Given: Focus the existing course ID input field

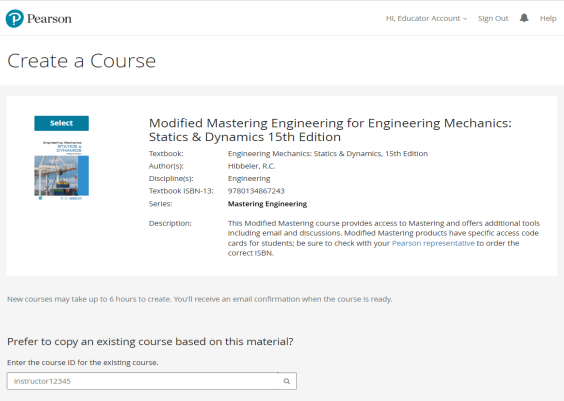Looking at the screenshot, I should [151, 381].
